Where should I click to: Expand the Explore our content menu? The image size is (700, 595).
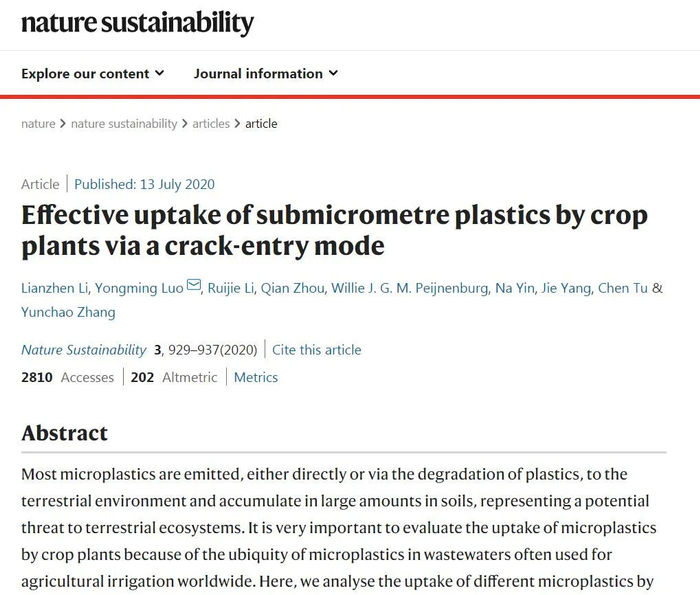[93, 73]
